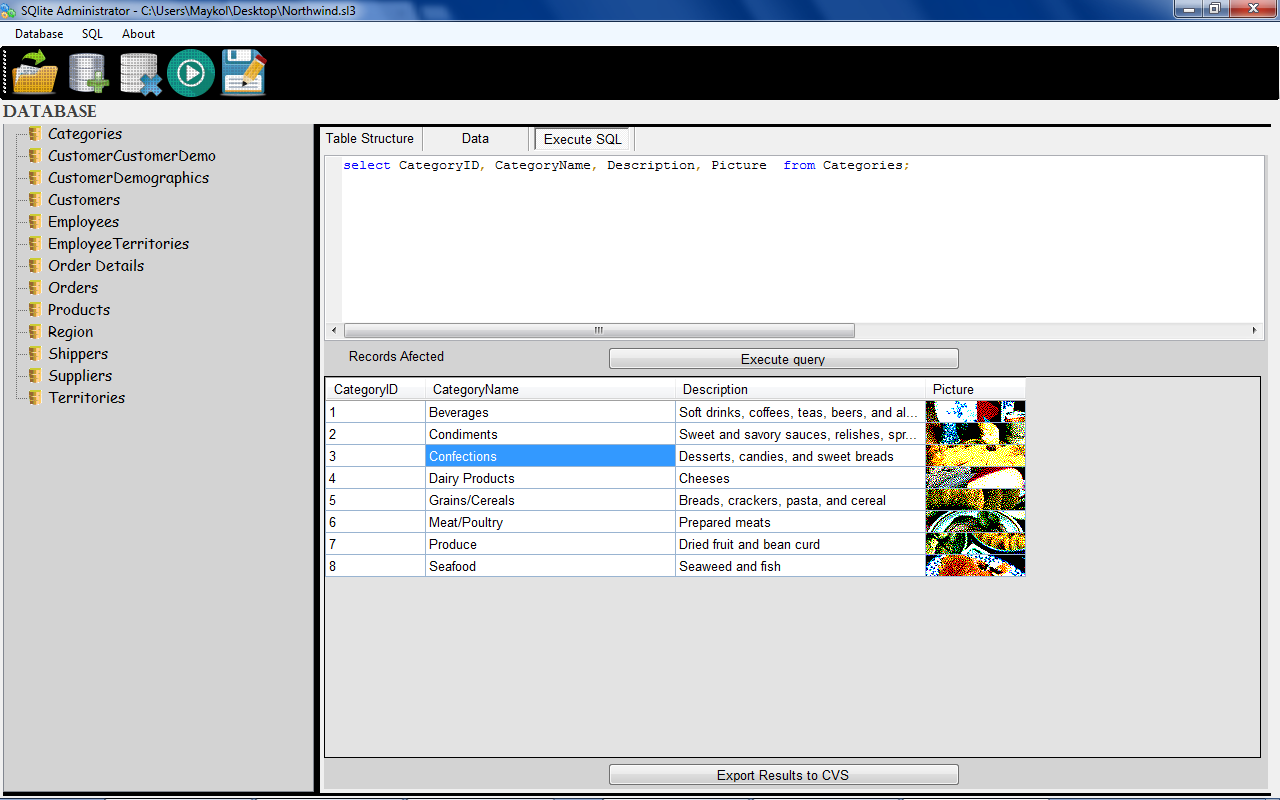
Task: Click the SQL editor horizontal scrollbar
Action: [x=598, y=330]
